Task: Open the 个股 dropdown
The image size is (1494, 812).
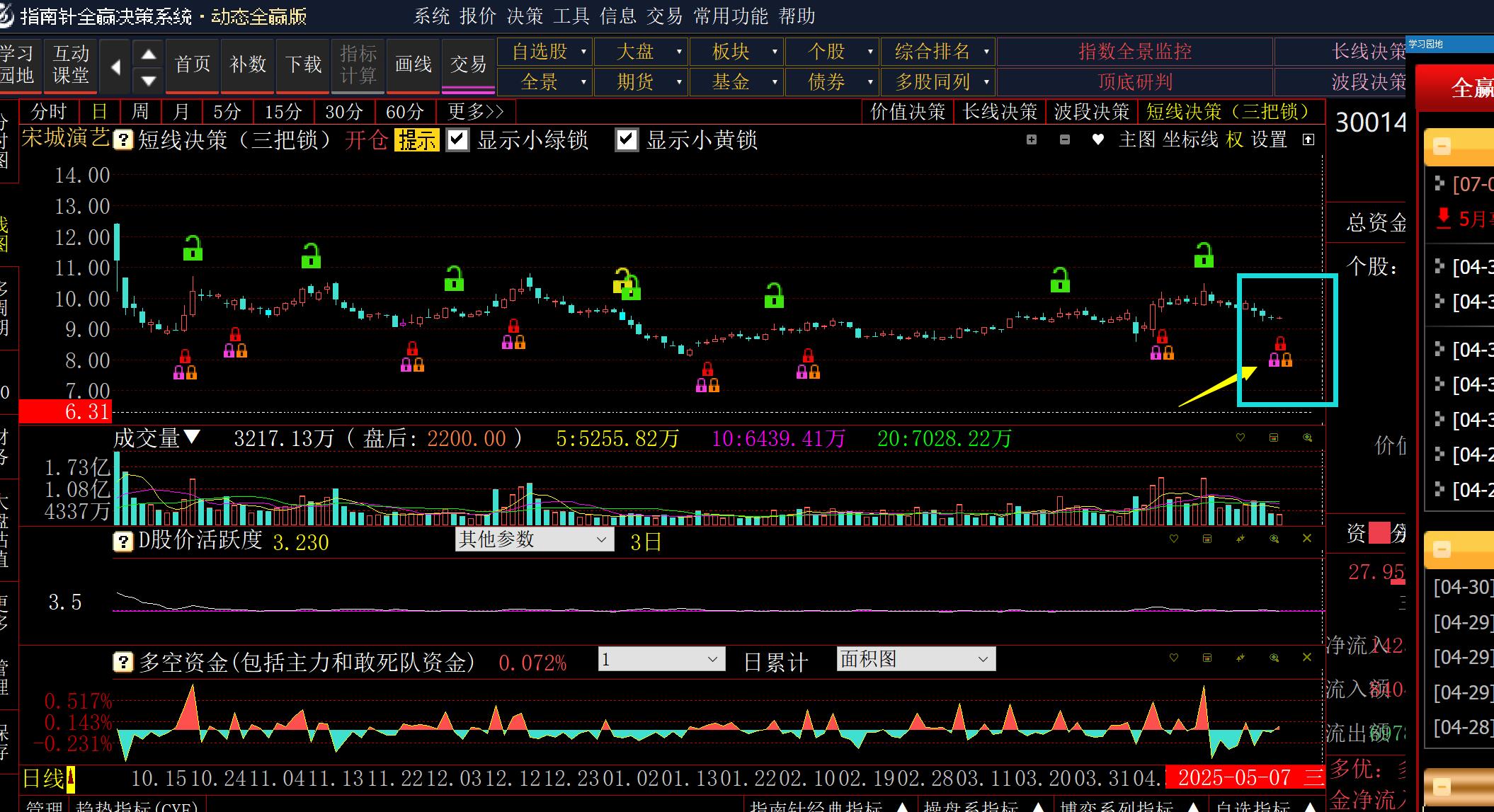Action: pyautogui.click(x=831, y=52)
